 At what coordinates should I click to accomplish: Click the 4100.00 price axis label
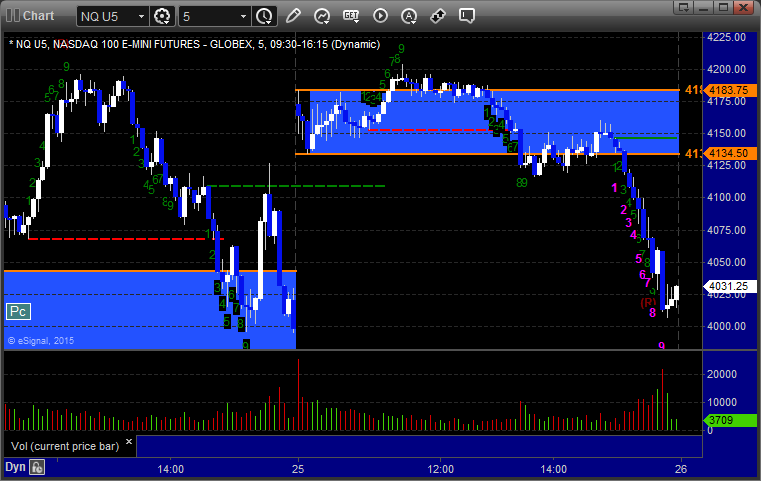point(727,198)
